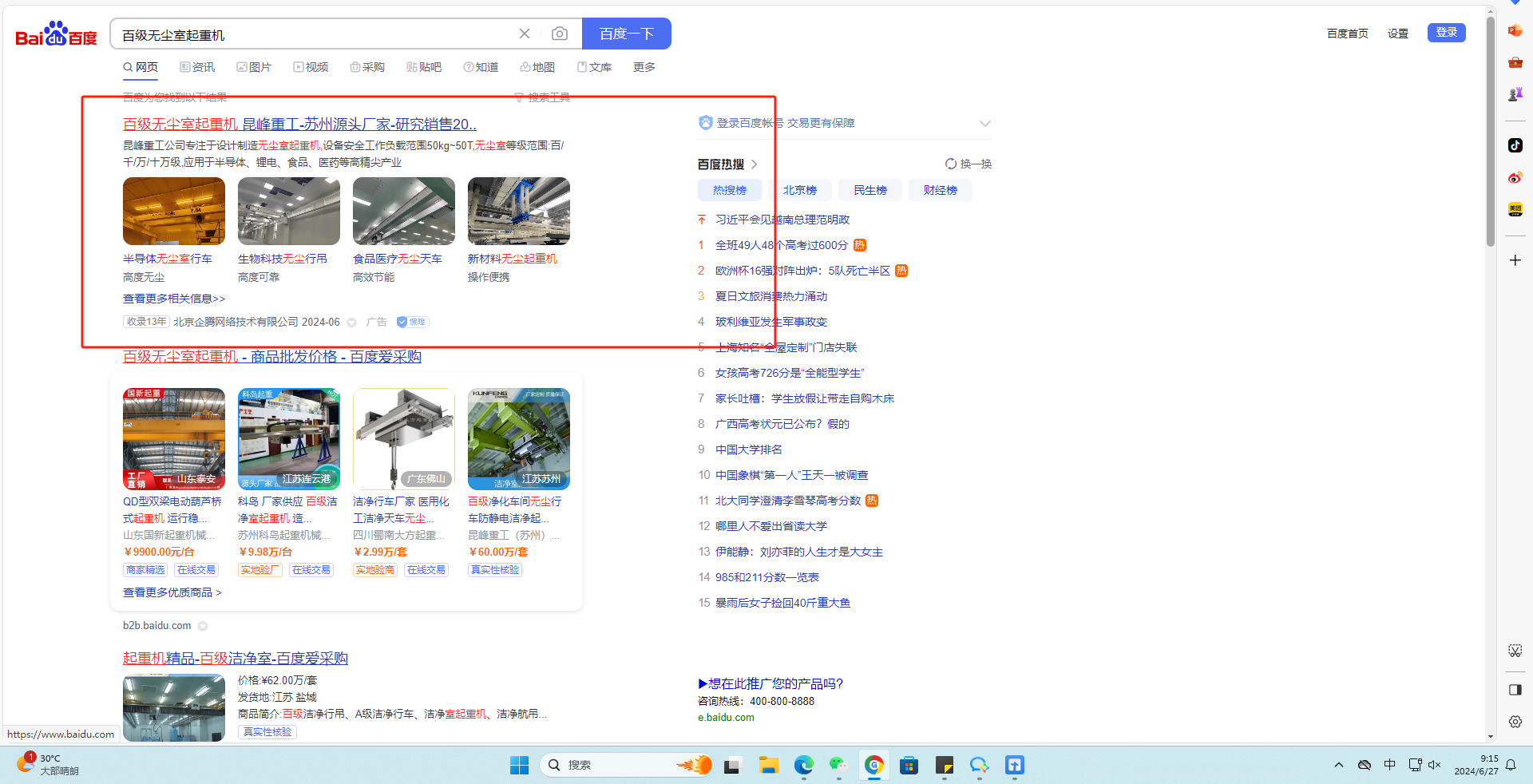
Task: Click the camera image search icon
Action: [560, 34]
